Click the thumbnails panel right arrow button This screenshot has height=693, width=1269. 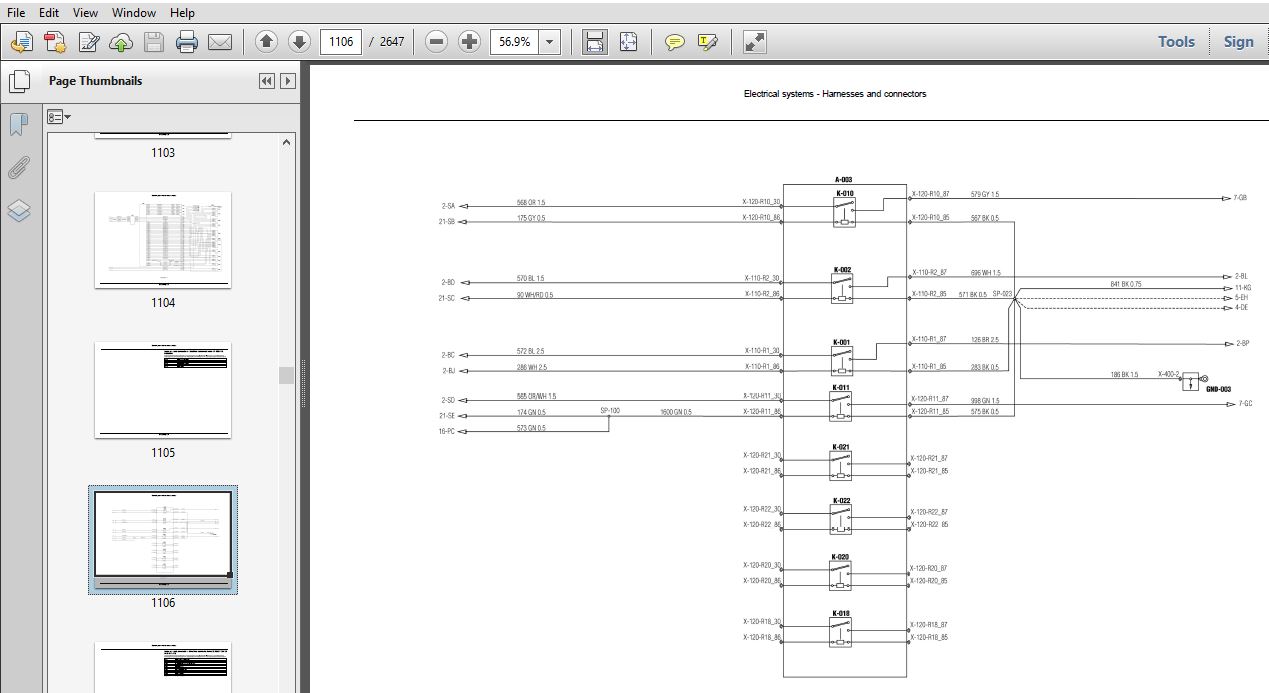coord(288,81)
